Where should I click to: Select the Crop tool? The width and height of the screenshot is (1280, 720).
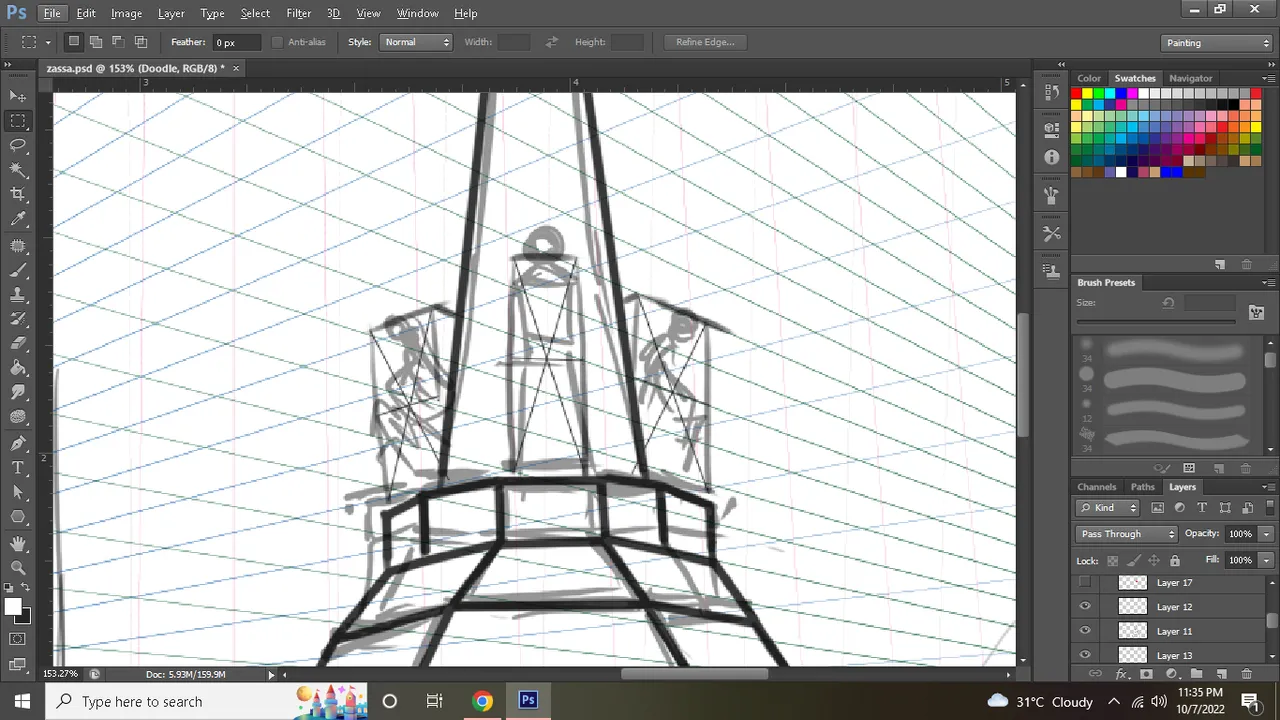pos(18,195)
